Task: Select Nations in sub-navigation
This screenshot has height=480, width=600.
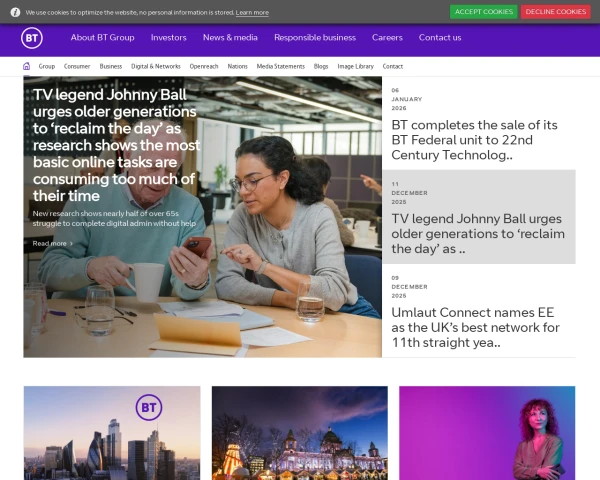Action: click(x=238, y=66)
